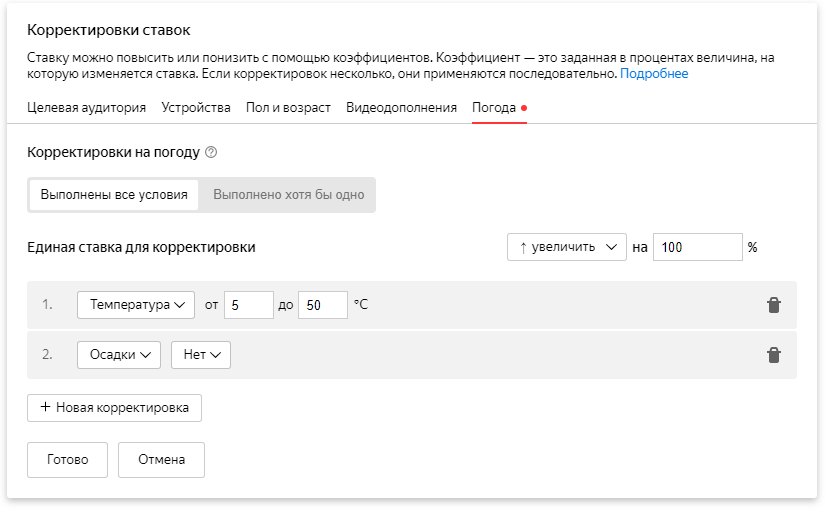
Task: Focus the temperature from field with 5
Action: tap(249, 305)
